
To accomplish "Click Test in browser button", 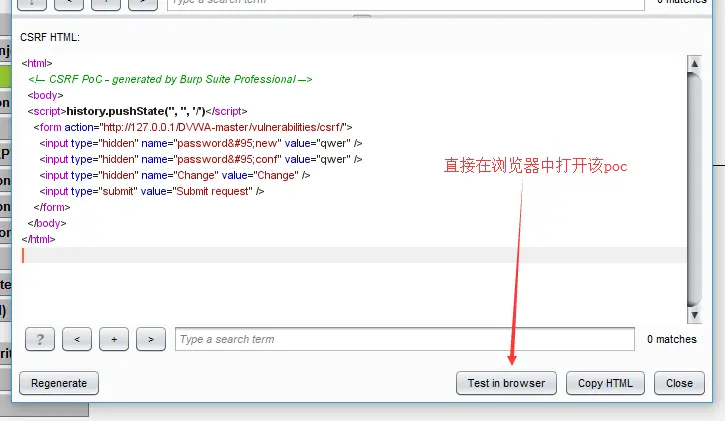I will (x=506, y=383).
